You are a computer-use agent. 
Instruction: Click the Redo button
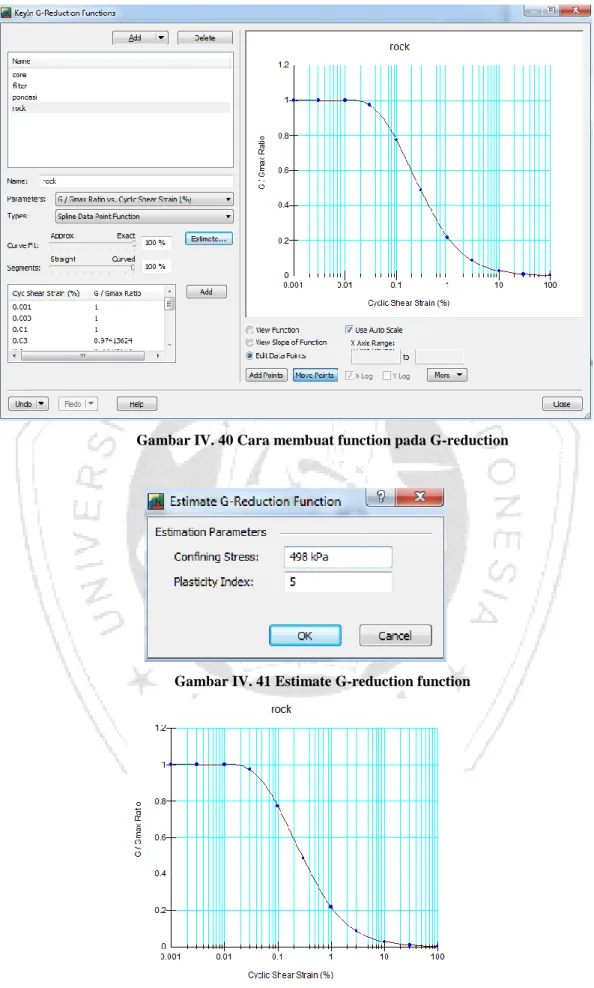[x=72, y=404]
